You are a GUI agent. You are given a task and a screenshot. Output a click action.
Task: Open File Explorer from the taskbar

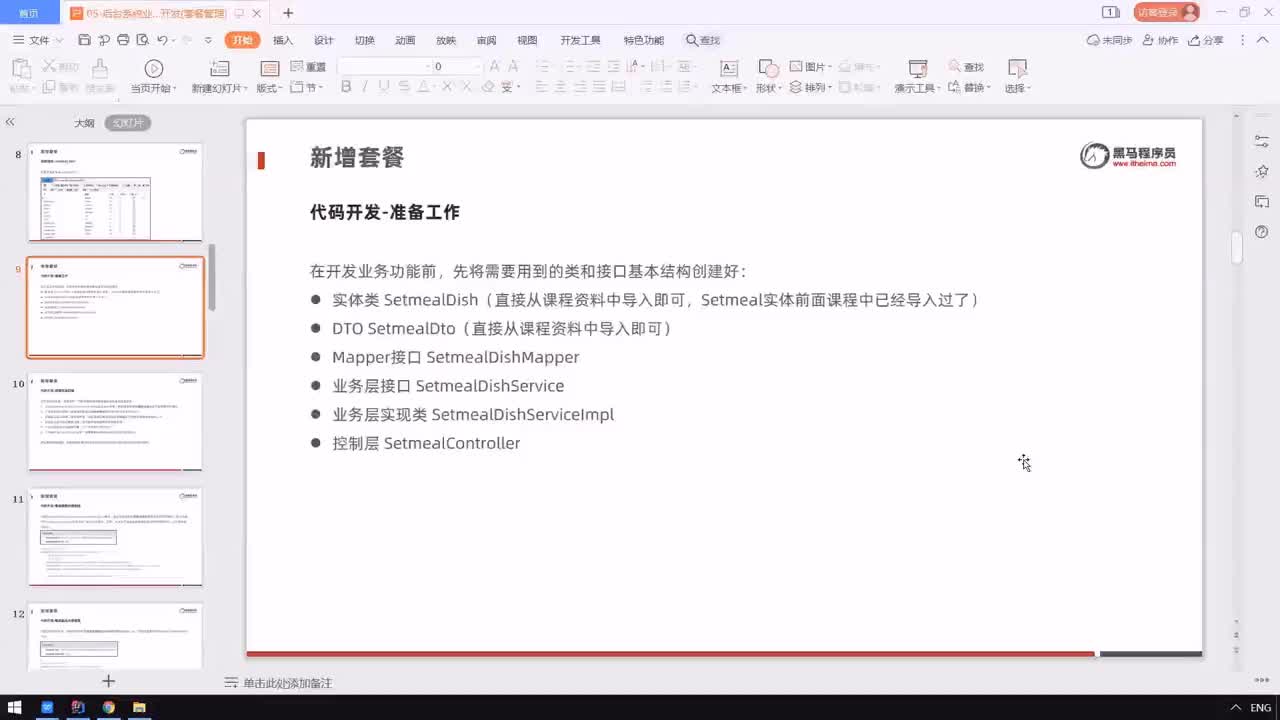(x=139, y=707)
